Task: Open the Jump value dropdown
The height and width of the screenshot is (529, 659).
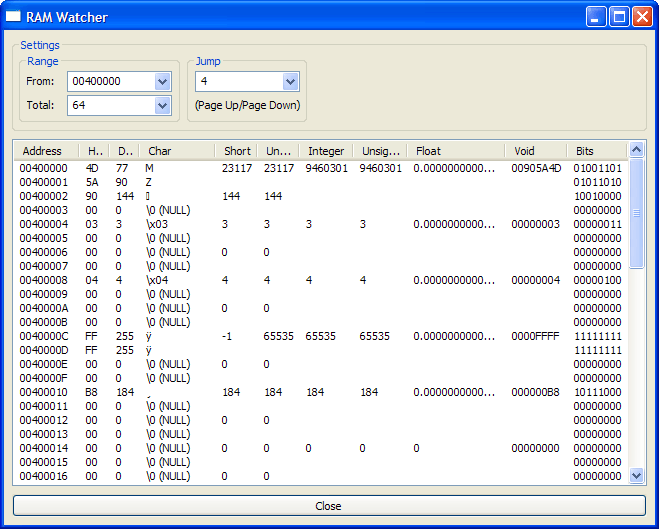Action: point(291,82)
